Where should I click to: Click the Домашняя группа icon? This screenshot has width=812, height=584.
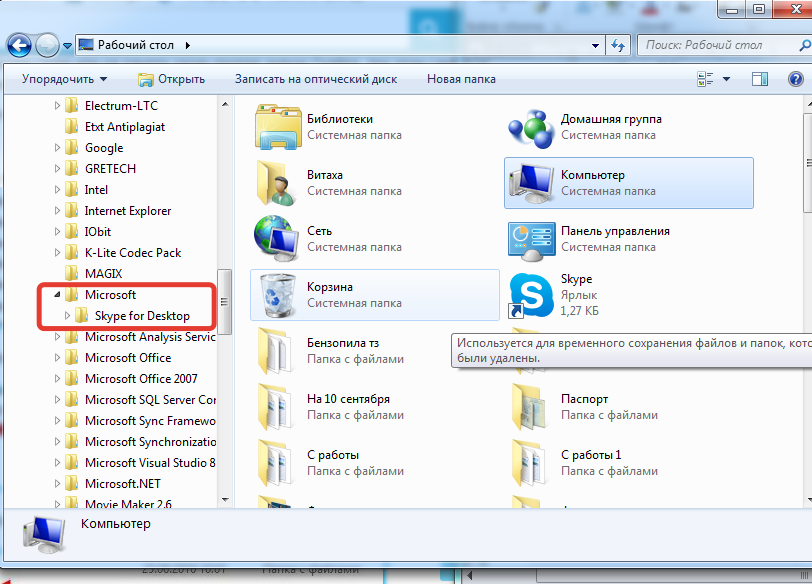pos(531,127)
